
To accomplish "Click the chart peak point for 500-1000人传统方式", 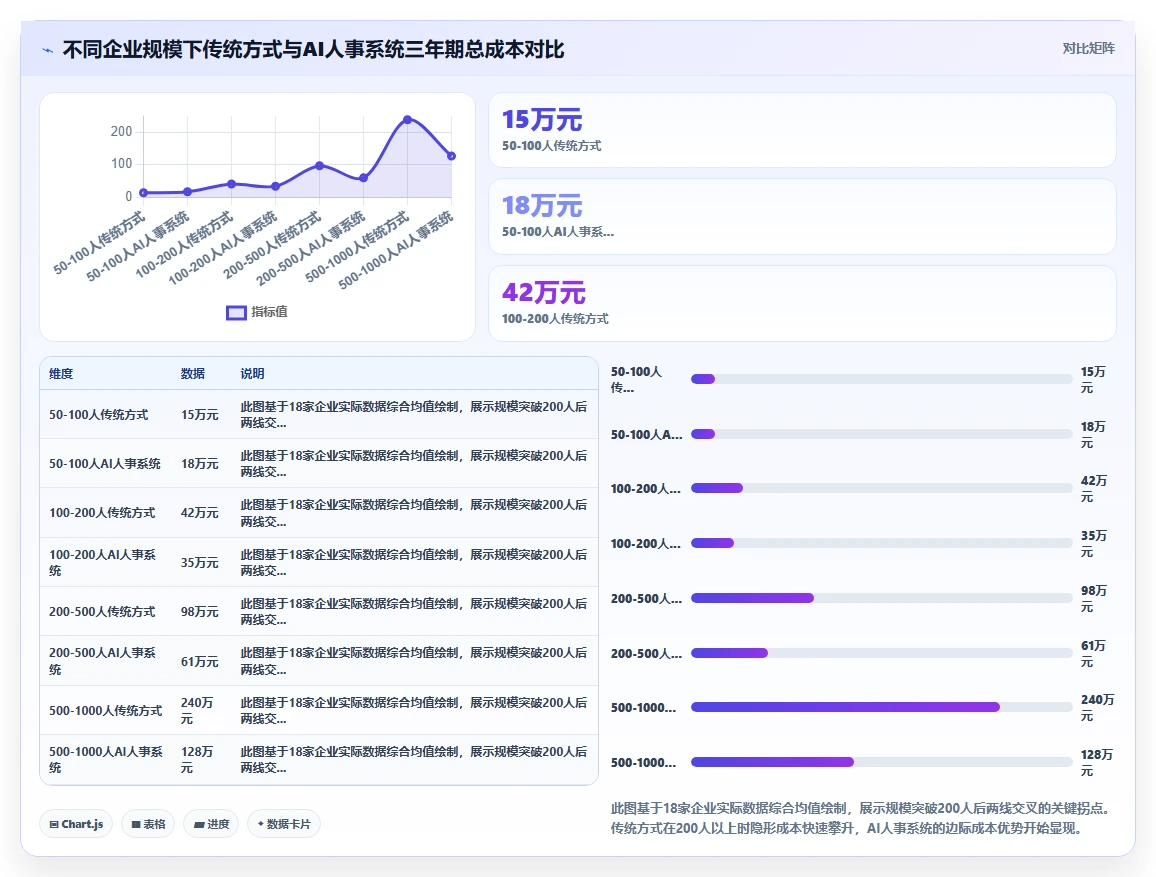I will click(x=408, y=119).
